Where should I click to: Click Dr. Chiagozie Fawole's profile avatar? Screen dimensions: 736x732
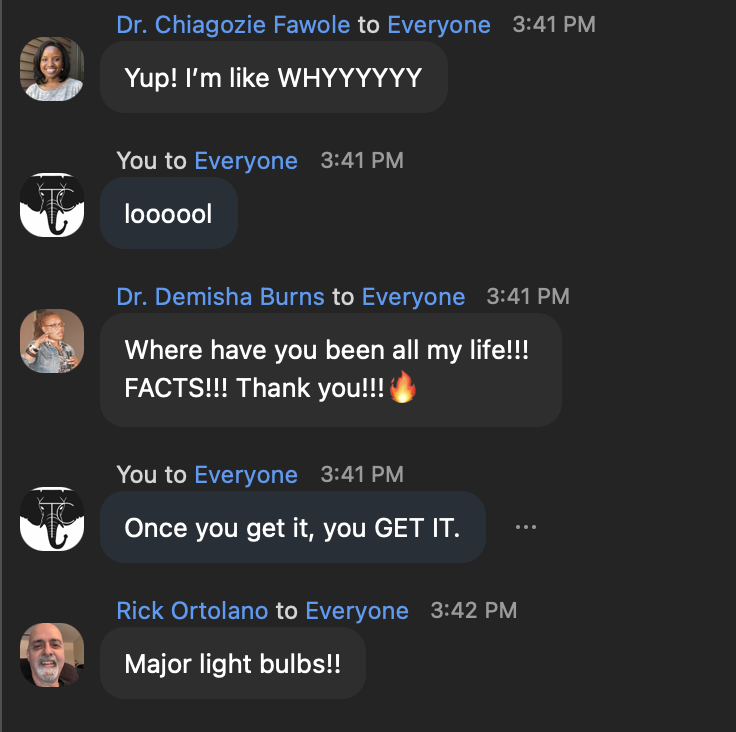tap(52, 69)
